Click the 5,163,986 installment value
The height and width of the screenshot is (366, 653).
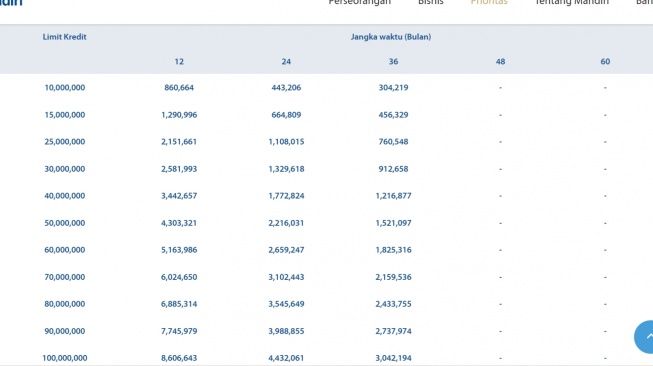[x=179, y=250]
